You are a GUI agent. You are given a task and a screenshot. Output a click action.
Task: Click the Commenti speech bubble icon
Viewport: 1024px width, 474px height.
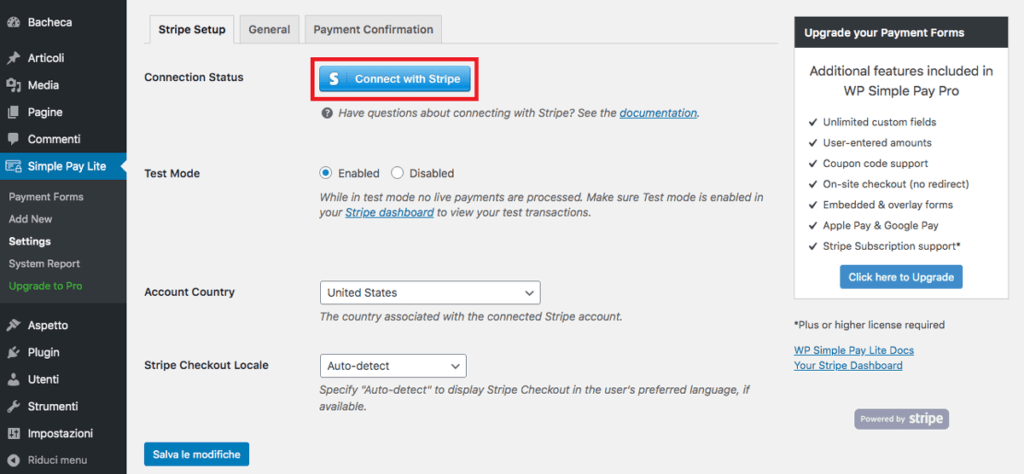(x=12, y=139)
